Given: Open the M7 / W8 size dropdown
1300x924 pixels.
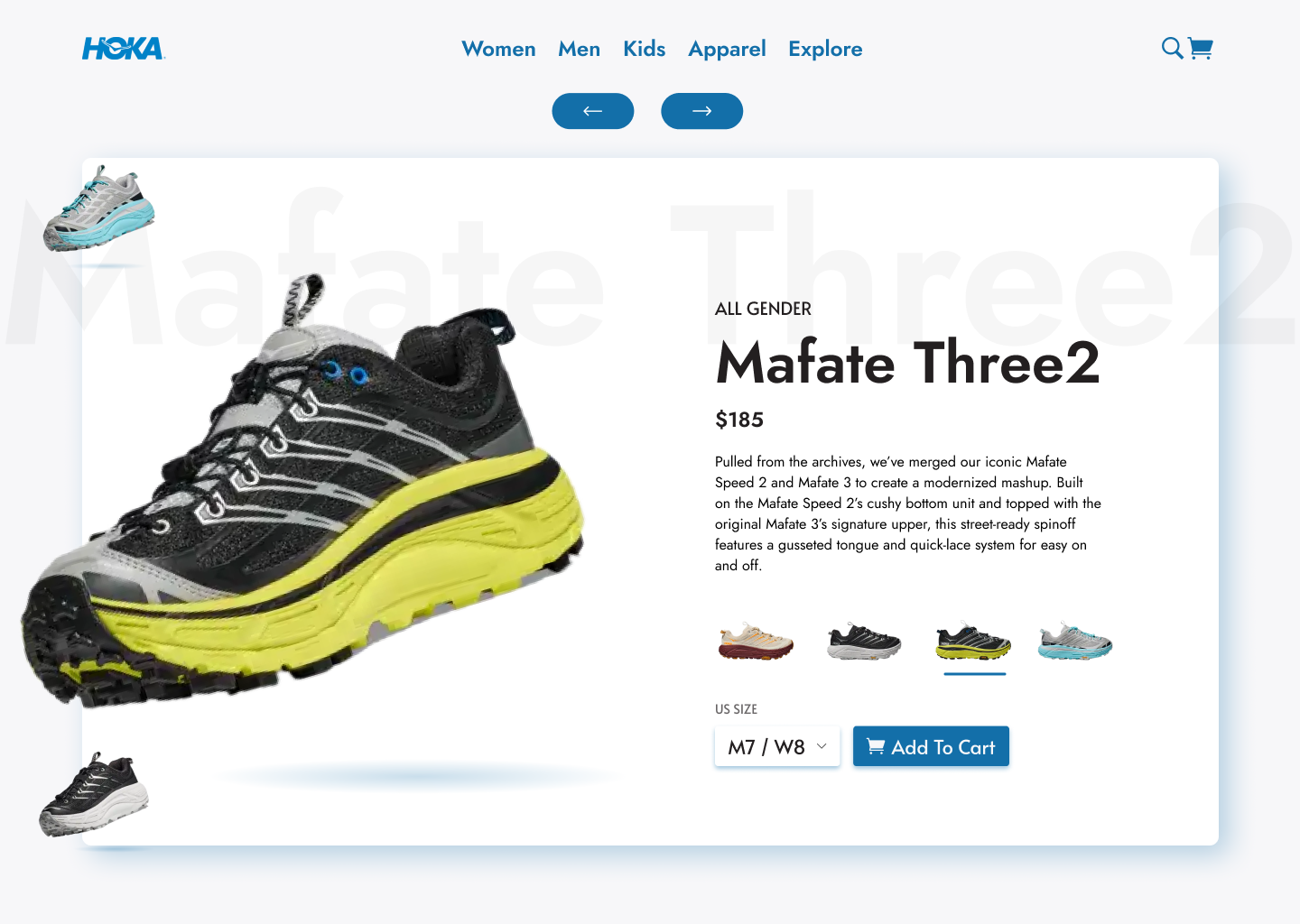Looking at the screenshot, I should 777,746.
